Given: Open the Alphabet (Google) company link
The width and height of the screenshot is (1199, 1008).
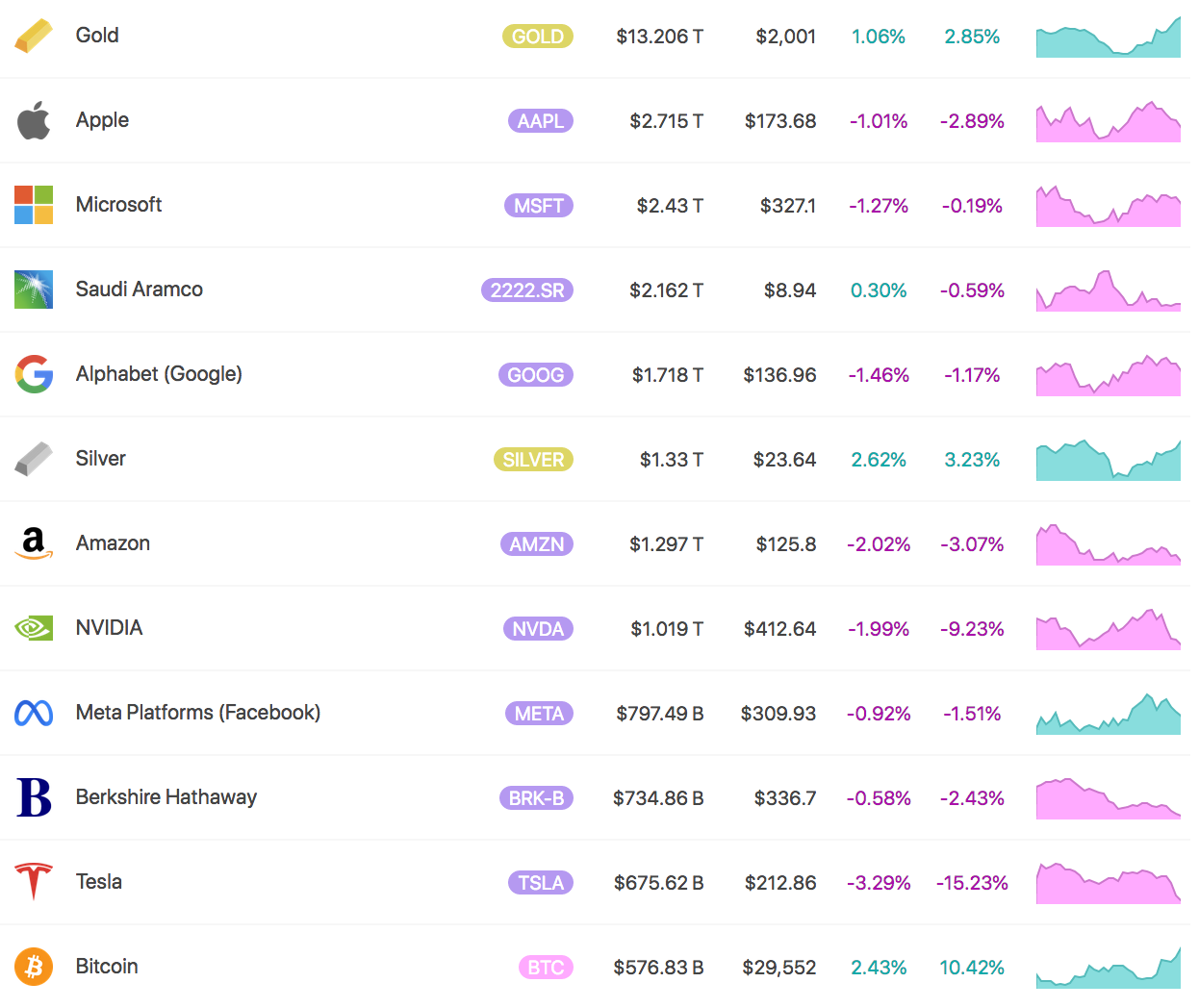Looking at the screenshot, I should [159, 374].
